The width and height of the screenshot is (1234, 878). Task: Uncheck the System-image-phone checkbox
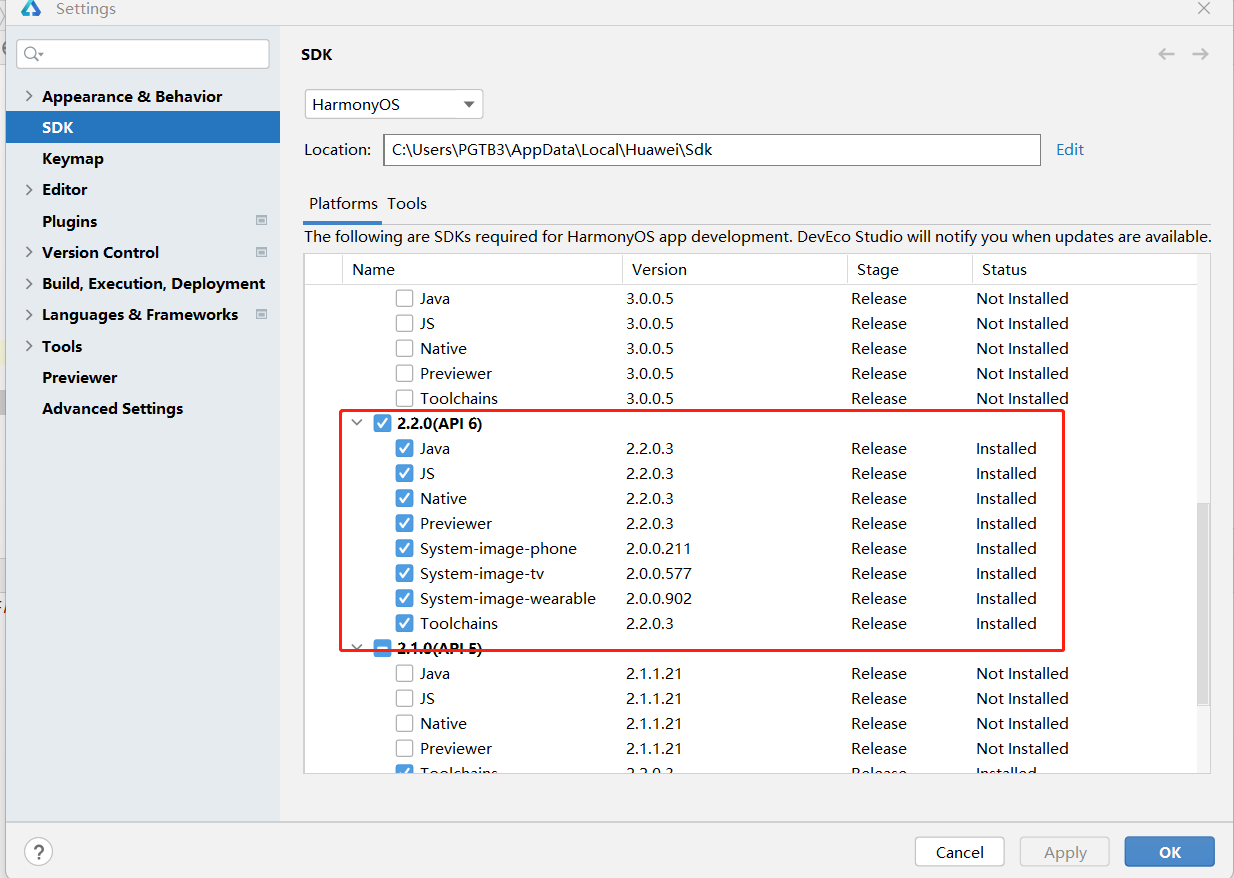tap(404, 548)
